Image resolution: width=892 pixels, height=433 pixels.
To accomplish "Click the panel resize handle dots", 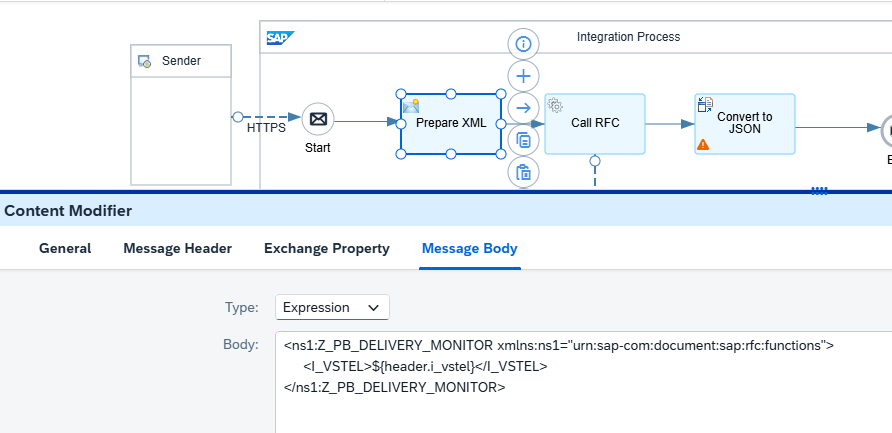I will pyautogui.click(x=819, y=191).
